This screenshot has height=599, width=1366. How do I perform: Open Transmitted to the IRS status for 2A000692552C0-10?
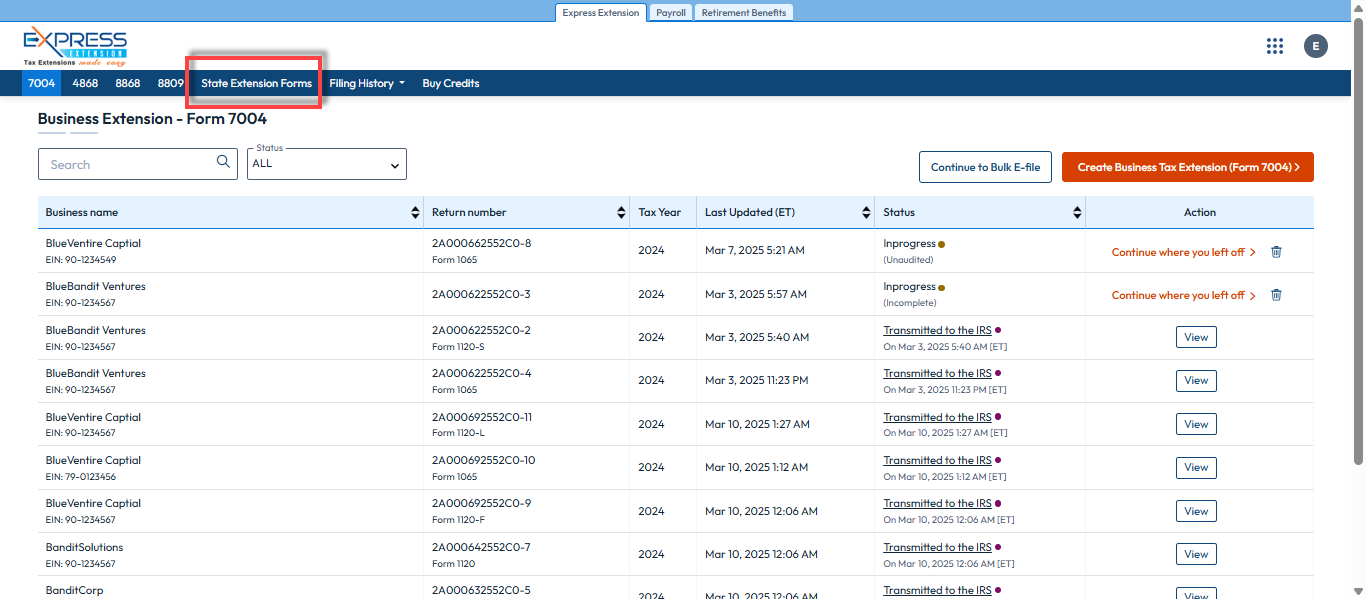pos(937,460)
